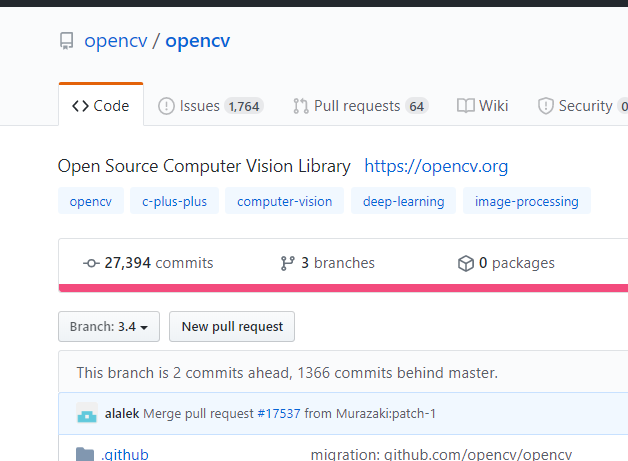Click the branches fork icon

click(288, 263)
